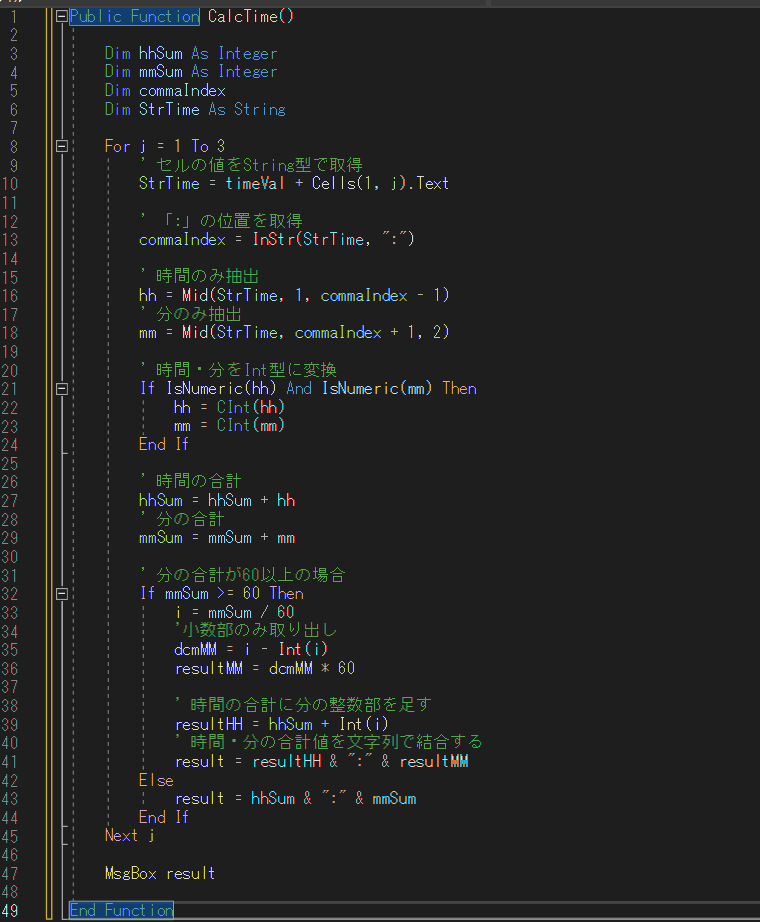Click line number 1 in the gutter
760x922 pixels.
point(14,16)
